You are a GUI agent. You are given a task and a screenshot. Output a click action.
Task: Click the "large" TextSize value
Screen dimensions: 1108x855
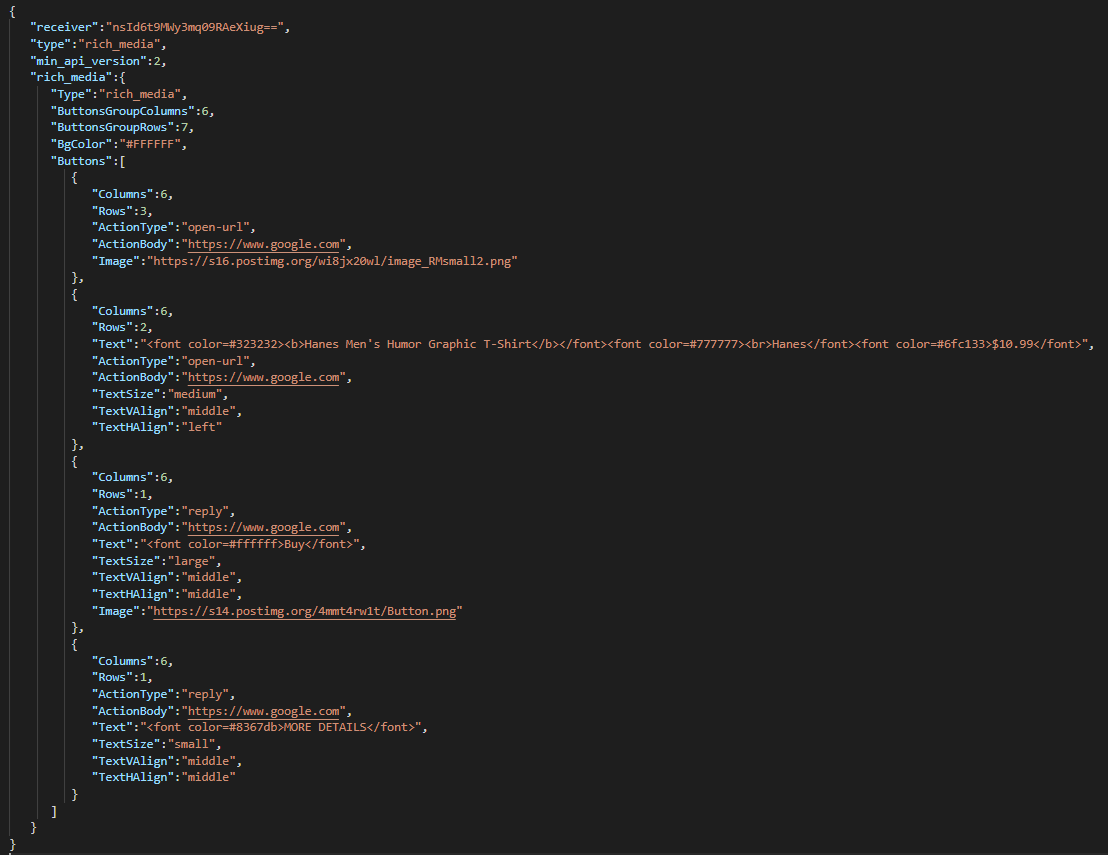coord(191,562)
